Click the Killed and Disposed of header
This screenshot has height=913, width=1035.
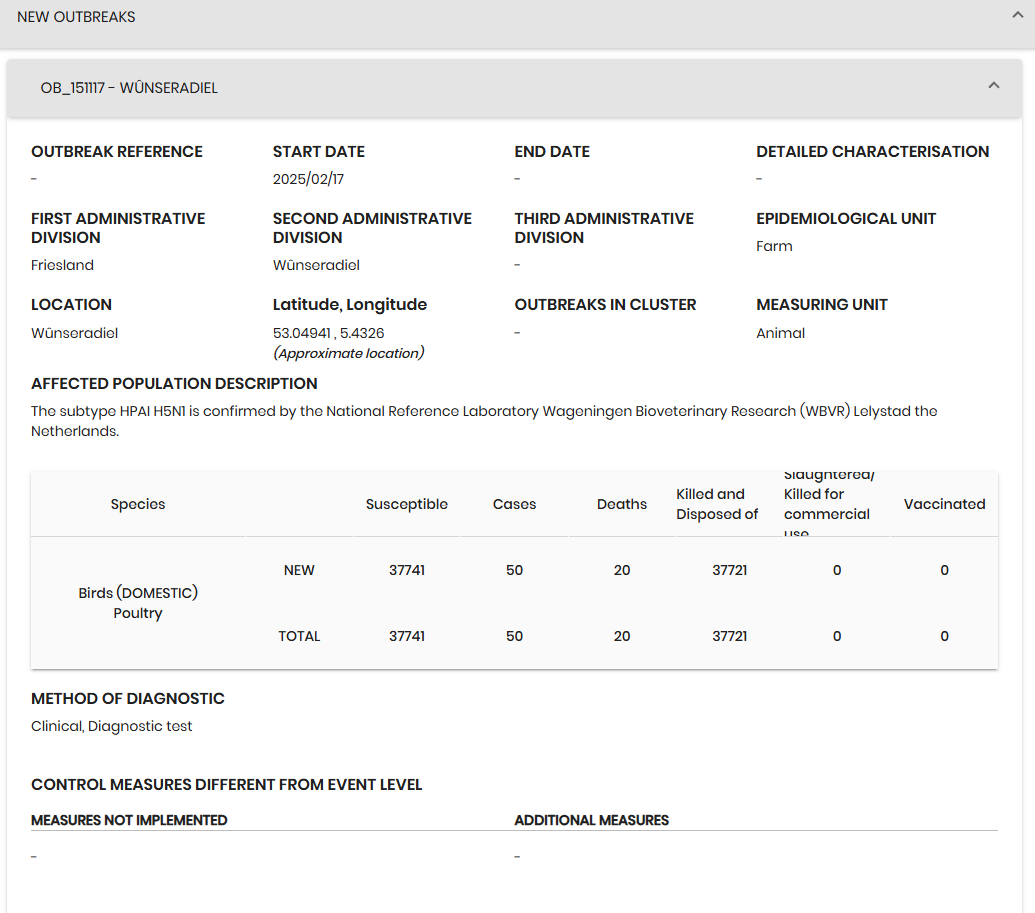click(717, 504)
